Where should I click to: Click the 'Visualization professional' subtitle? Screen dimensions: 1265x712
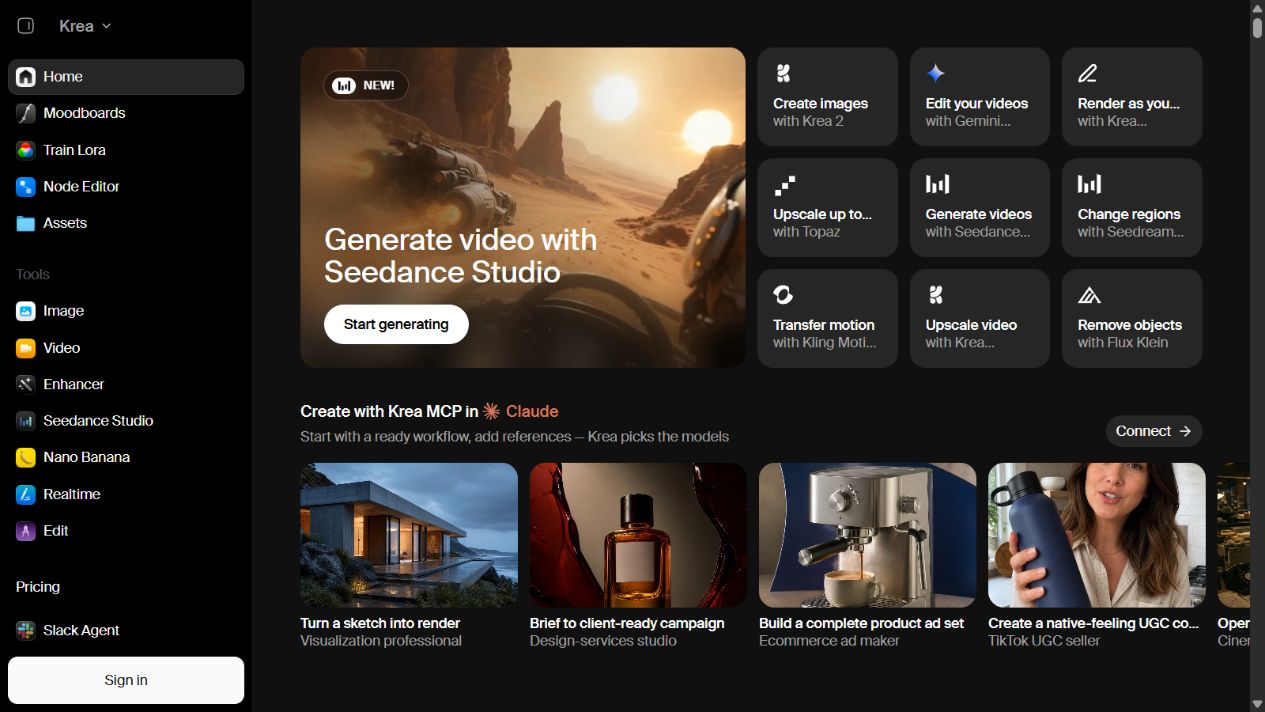[x=381, y=641]
